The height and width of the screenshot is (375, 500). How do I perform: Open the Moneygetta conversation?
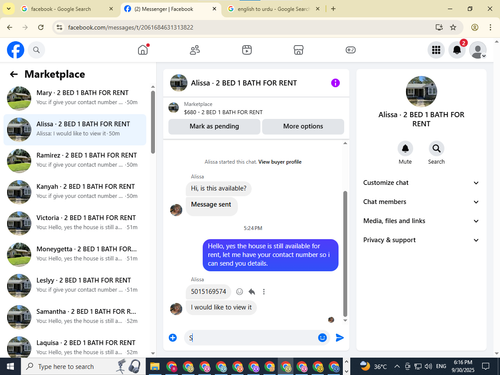(x=75, y=254)
